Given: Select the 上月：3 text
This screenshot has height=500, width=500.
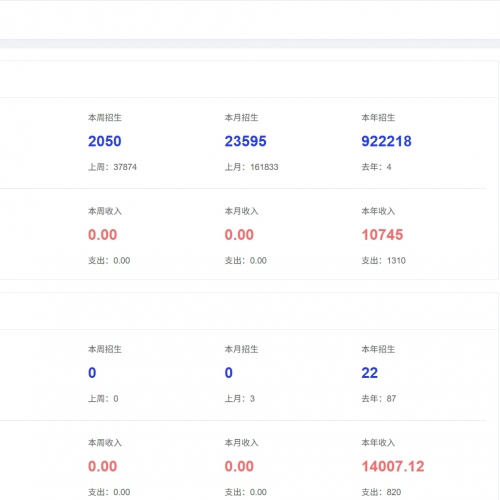Looking at the screenshot, I should (x=240, y=398).
